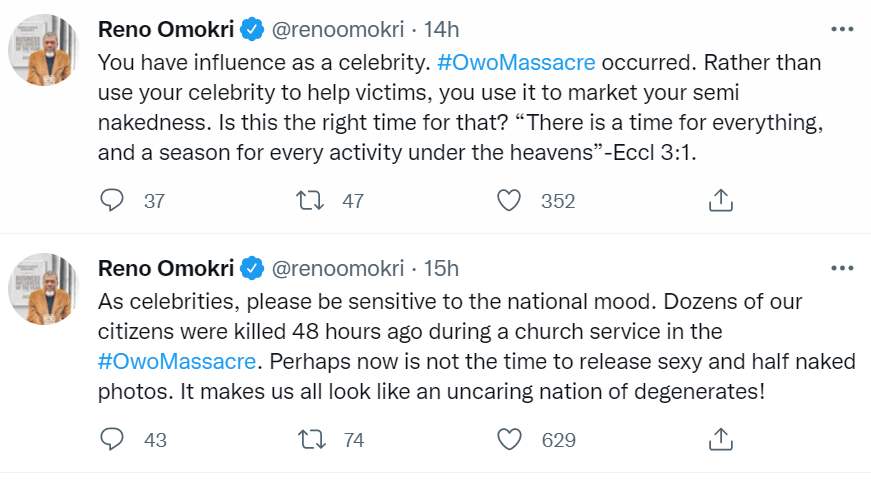Retweet the tweet with 74 retweets
The width and height of the screenshot is (871, 481).
[x=310, y=439]
